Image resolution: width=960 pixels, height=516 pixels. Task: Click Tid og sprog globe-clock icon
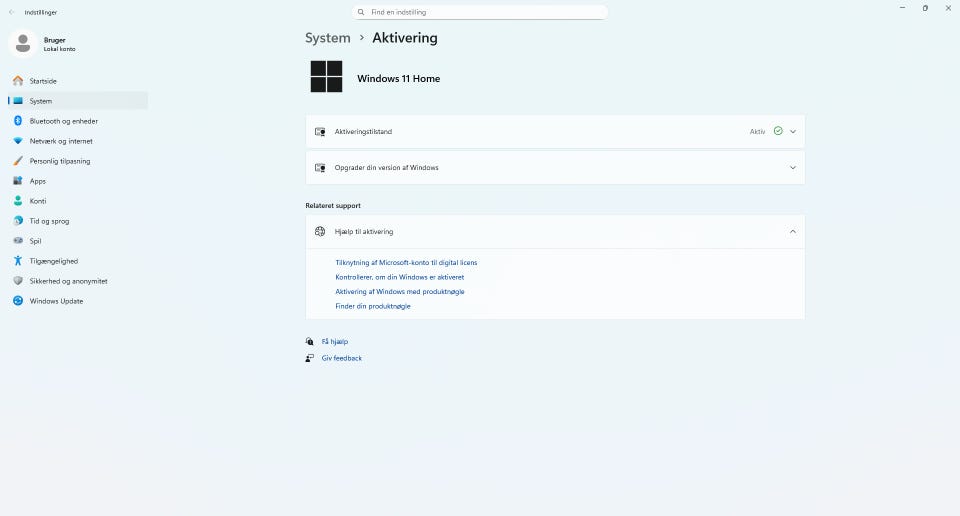tap(18, 221)
